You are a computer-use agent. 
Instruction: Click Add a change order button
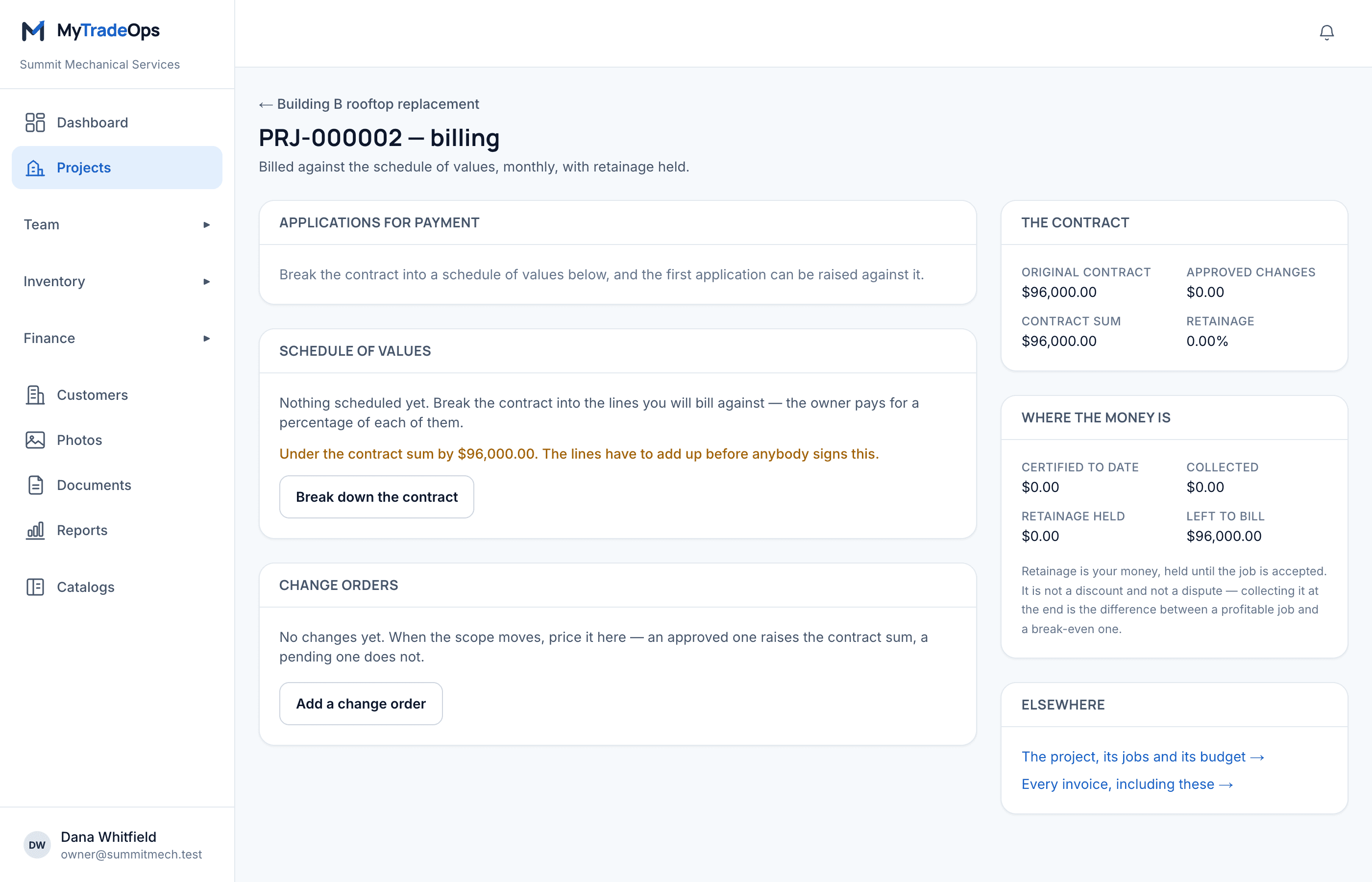click(x=361, y=704)
